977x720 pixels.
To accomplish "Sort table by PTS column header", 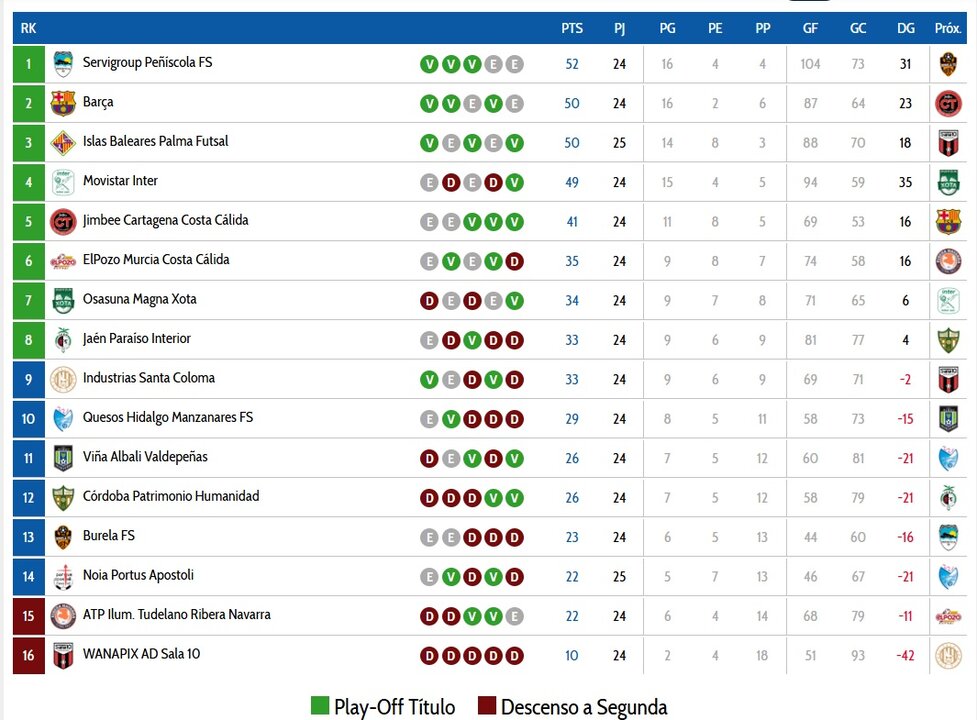I will pyautogui.click(x=572, y=28).
